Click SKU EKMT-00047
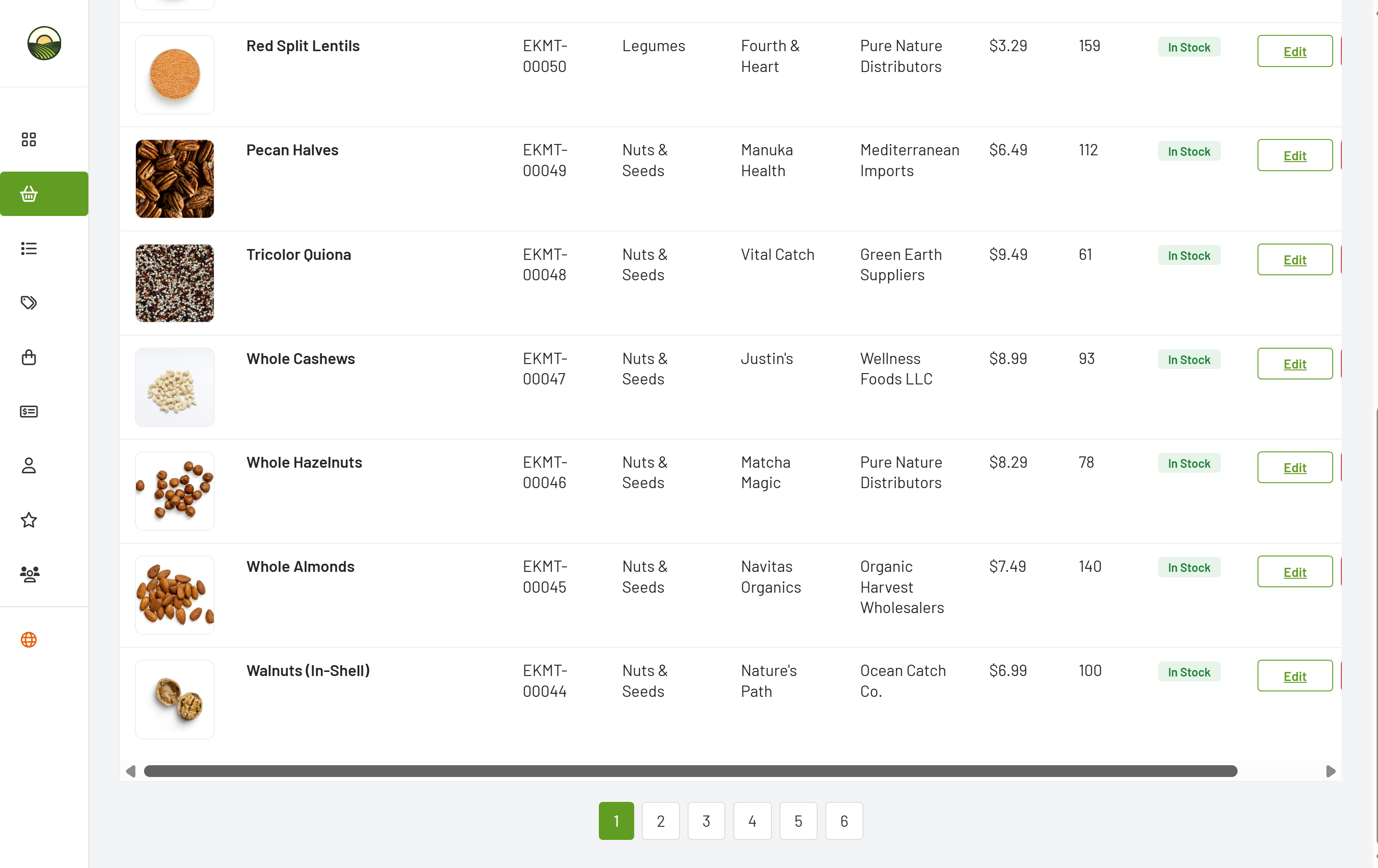The height and width of the screenshot is (868, 1378). pyautogui.click(x=544, y=369)
